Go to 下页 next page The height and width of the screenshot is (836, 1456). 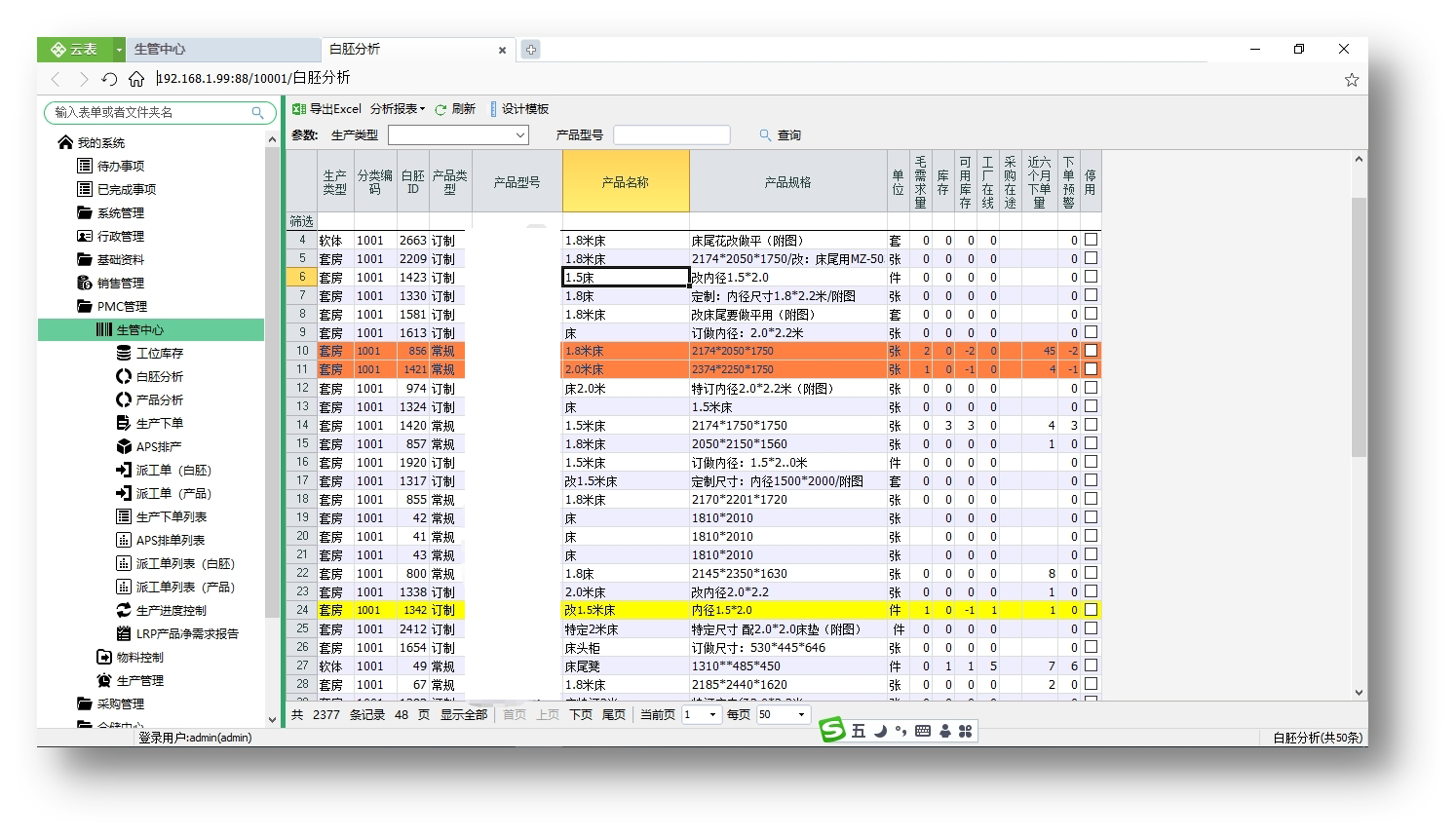(581, 715)
